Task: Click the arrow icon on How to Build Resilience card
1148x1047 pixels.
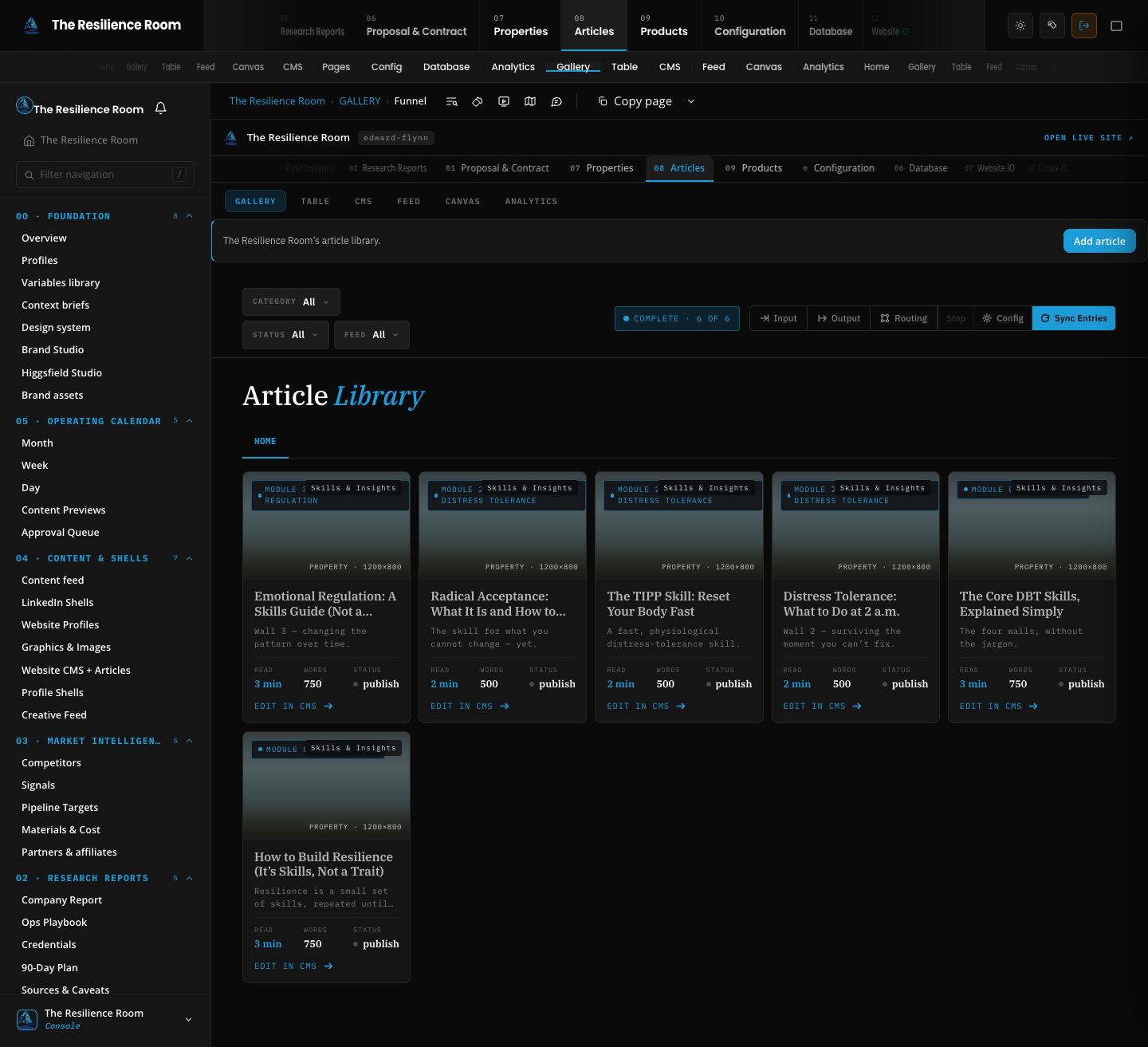Action: [x=328, y=966]
